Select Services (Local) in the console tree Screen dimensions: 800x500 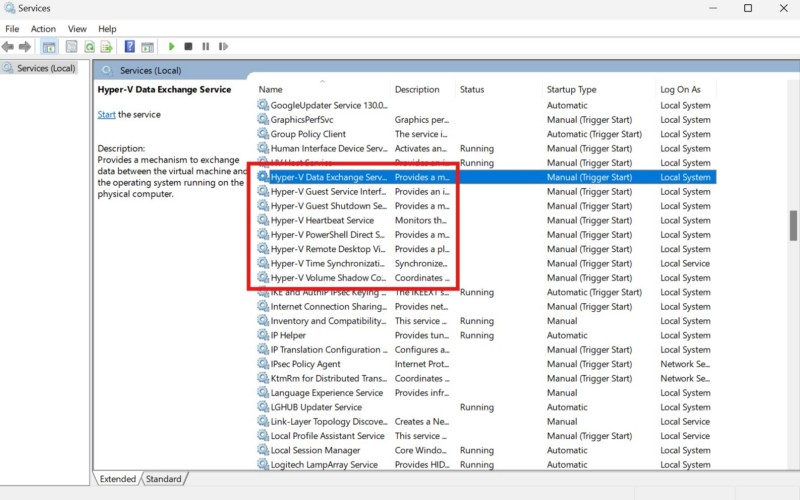(46, 68)
